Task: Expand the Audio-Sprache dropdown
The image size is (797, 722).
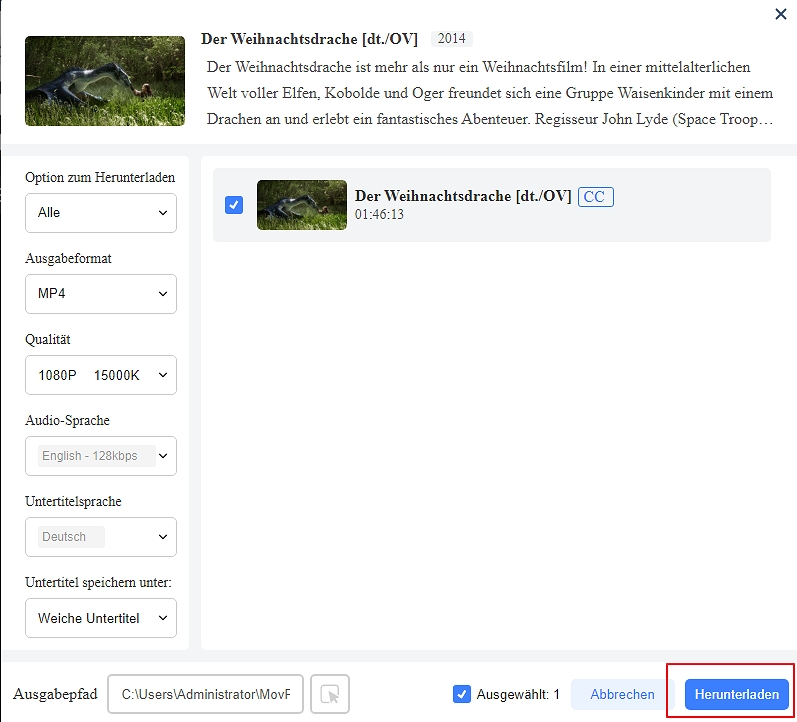Action: pos(163,456)
